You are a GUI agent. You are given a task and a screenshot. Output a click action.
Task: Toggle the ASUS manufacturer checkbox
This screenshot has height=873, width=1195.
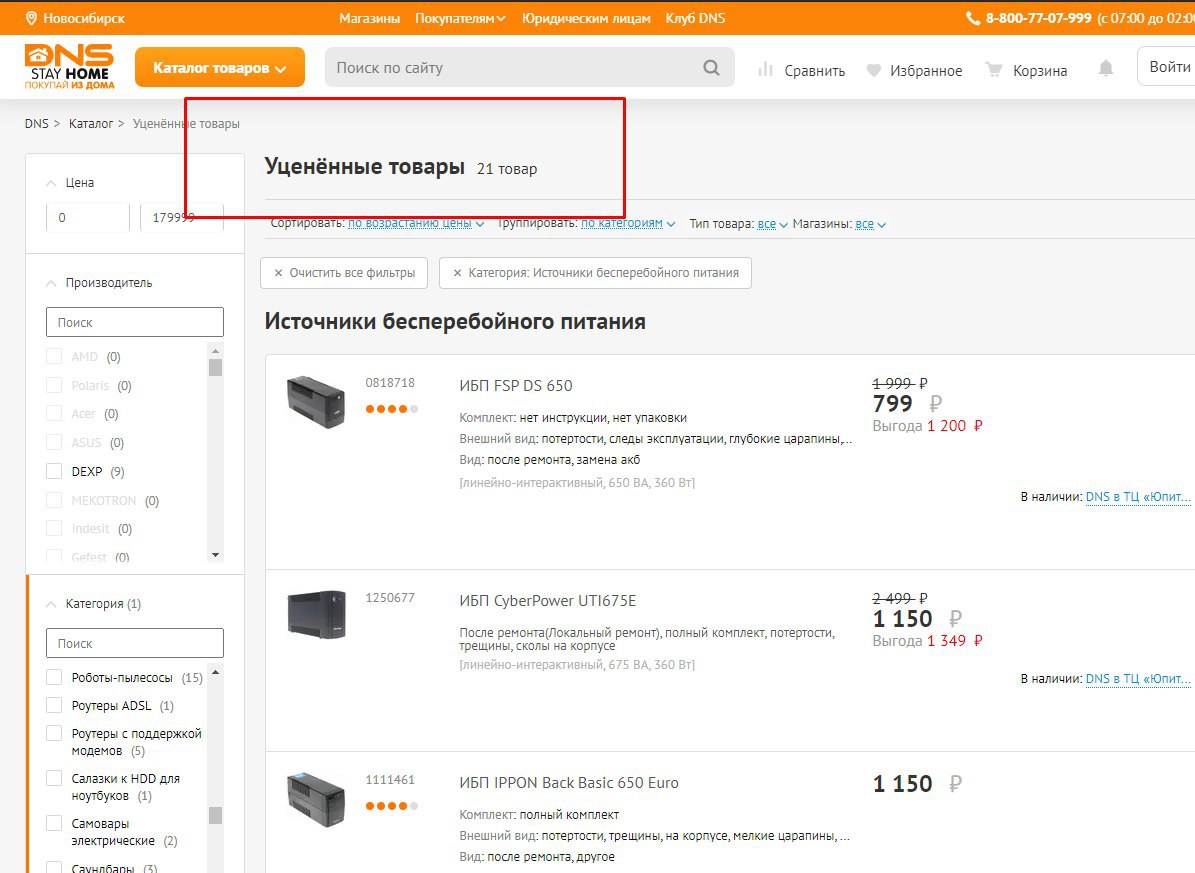[x=54, y=442]
